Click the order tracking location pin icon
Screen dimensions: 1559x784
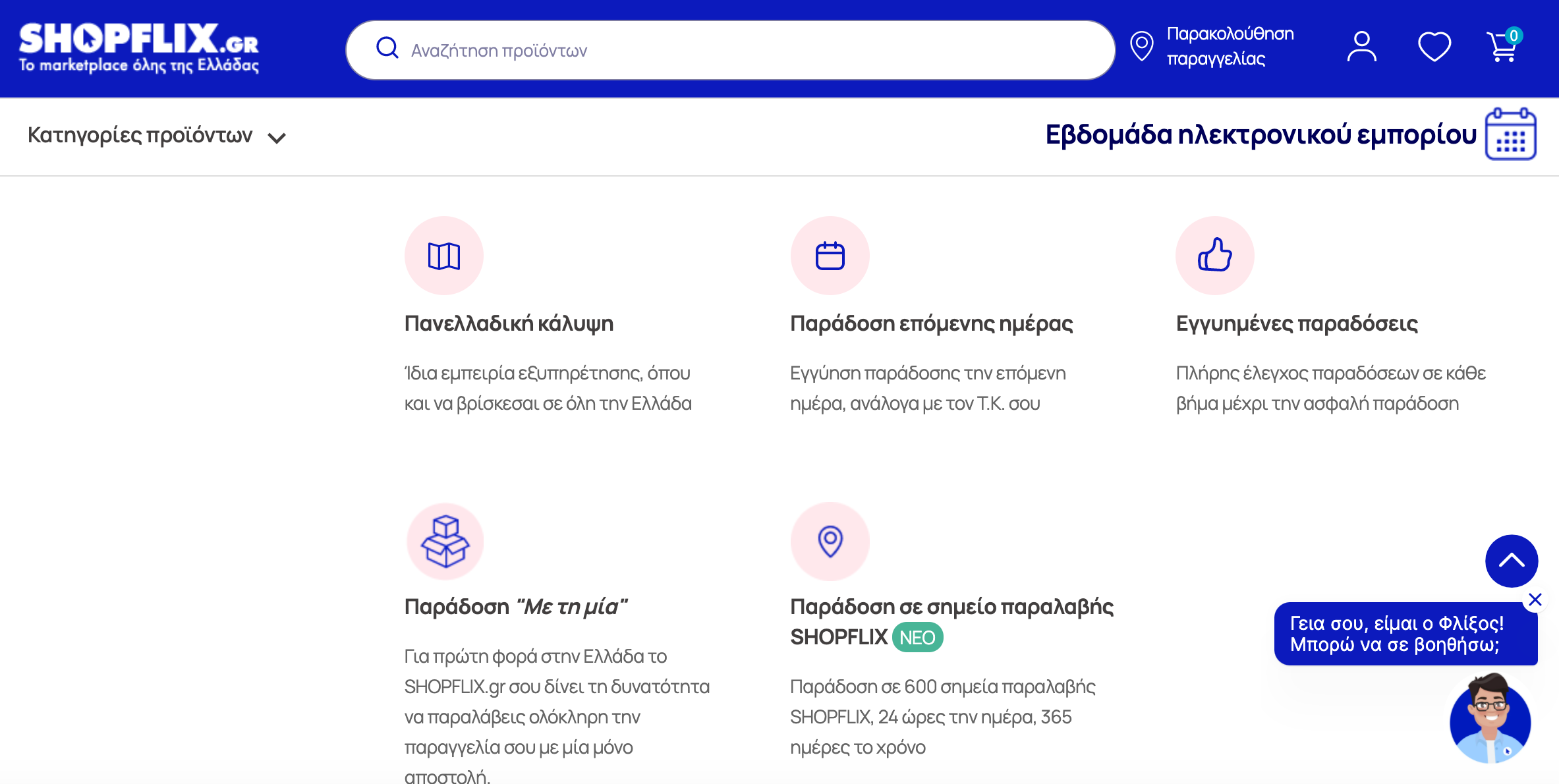pos(1141,46)
